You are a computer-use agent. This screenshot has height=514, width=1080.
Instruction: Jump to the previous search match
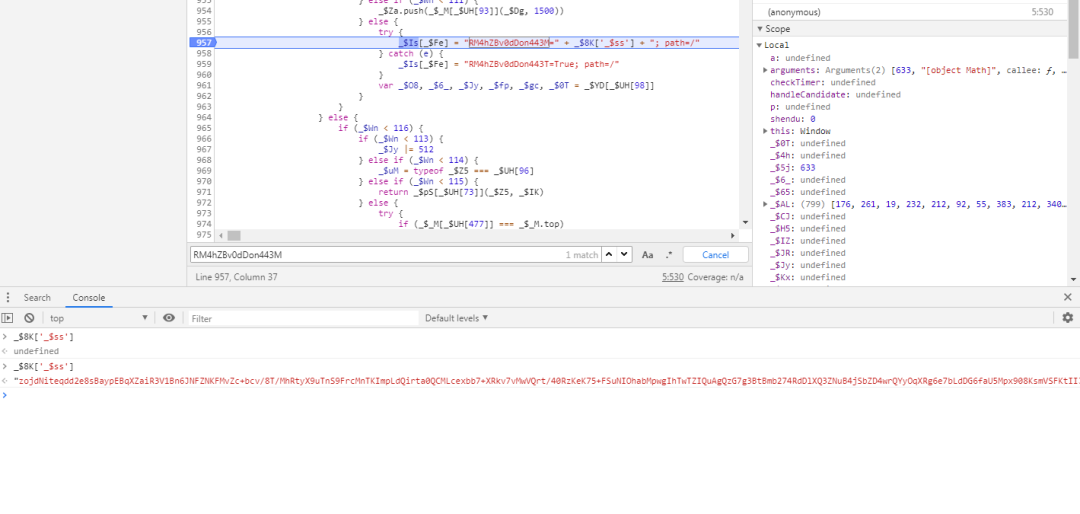(609, 254)
